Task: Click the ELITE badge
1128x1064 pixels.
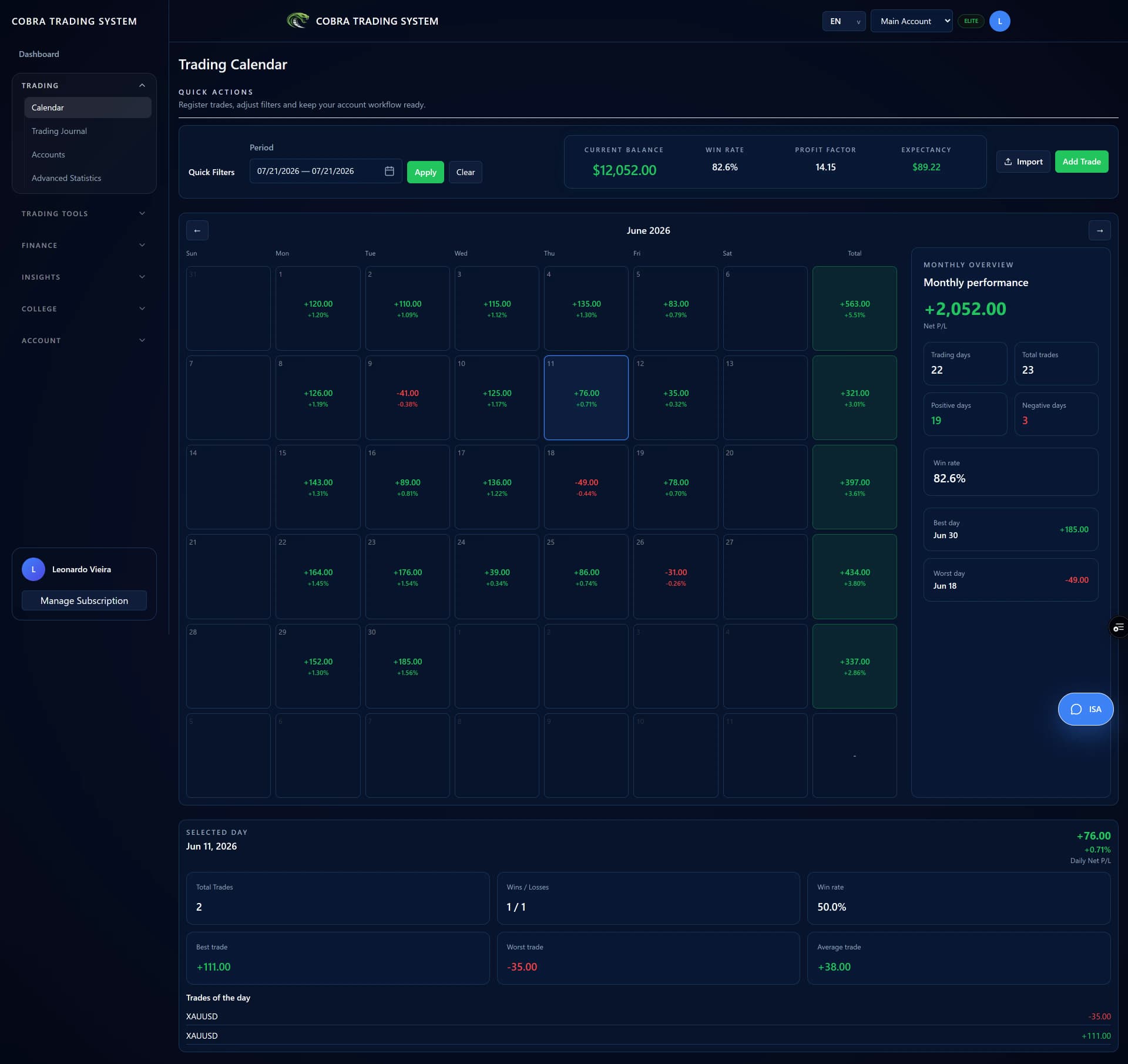Action: pyautogui.click(x=971, y=21)
